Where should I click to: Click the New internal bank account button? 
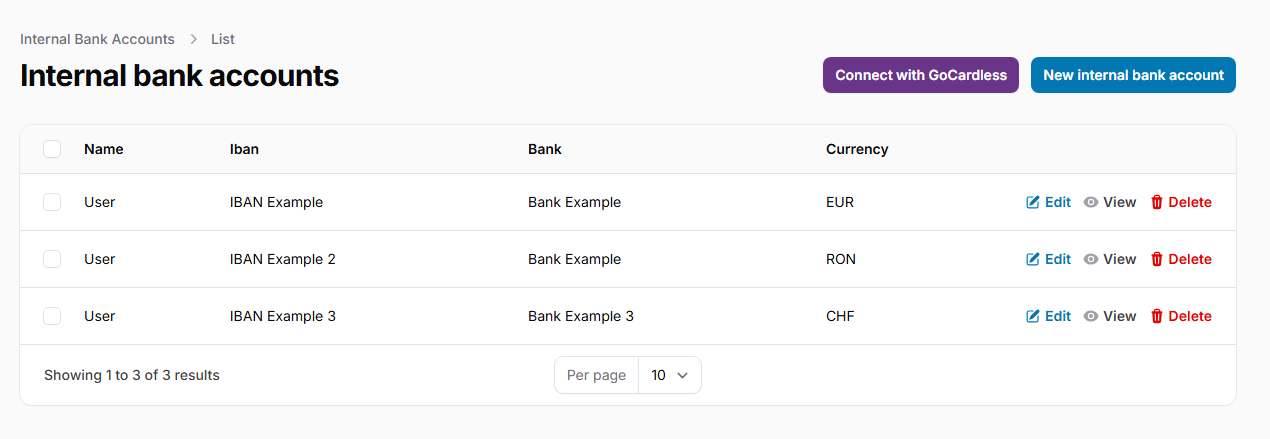(x=1133, y=75)
